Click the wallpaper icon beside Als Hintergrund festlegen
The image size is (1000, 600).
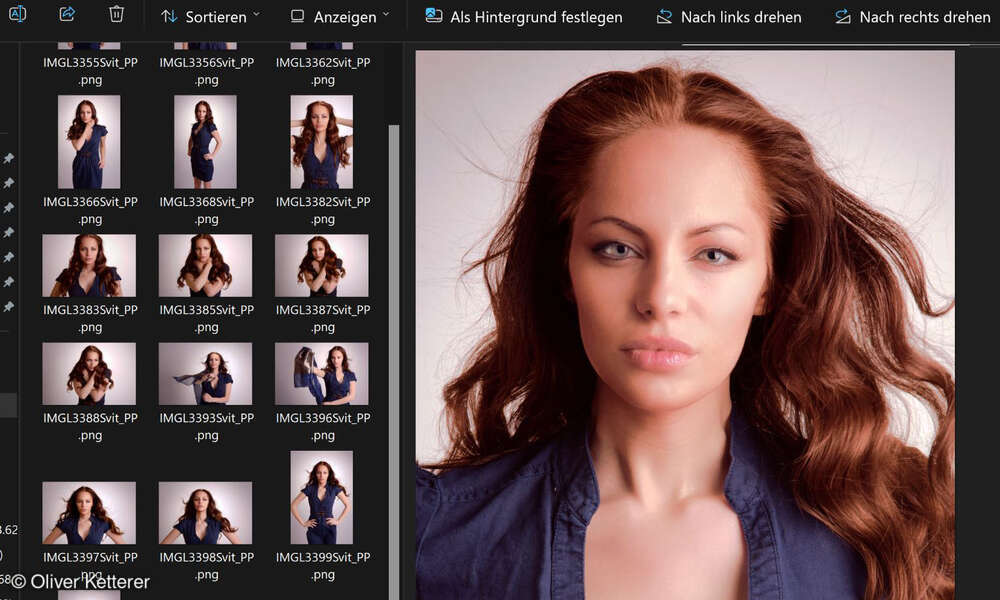coord(433,15)
